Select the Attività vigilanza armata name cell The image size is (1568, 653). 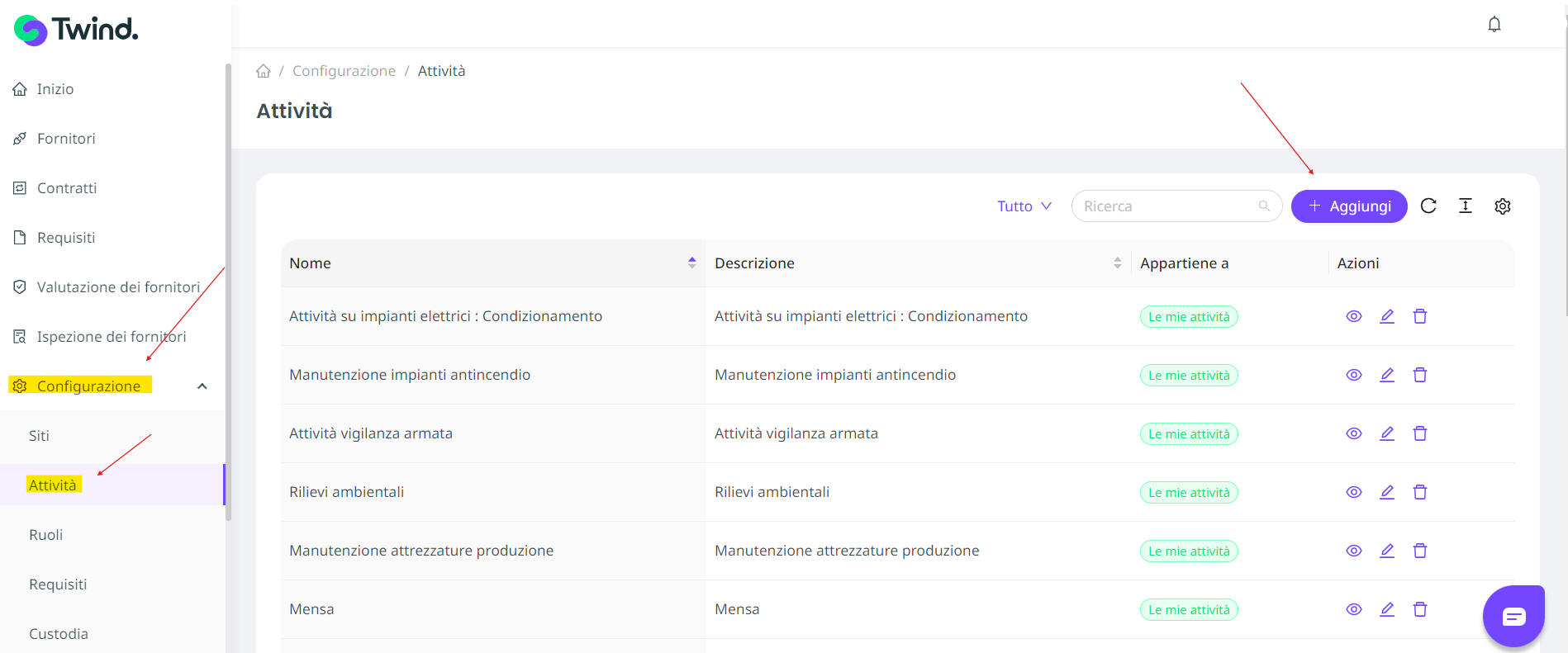[x=493, y=433]
